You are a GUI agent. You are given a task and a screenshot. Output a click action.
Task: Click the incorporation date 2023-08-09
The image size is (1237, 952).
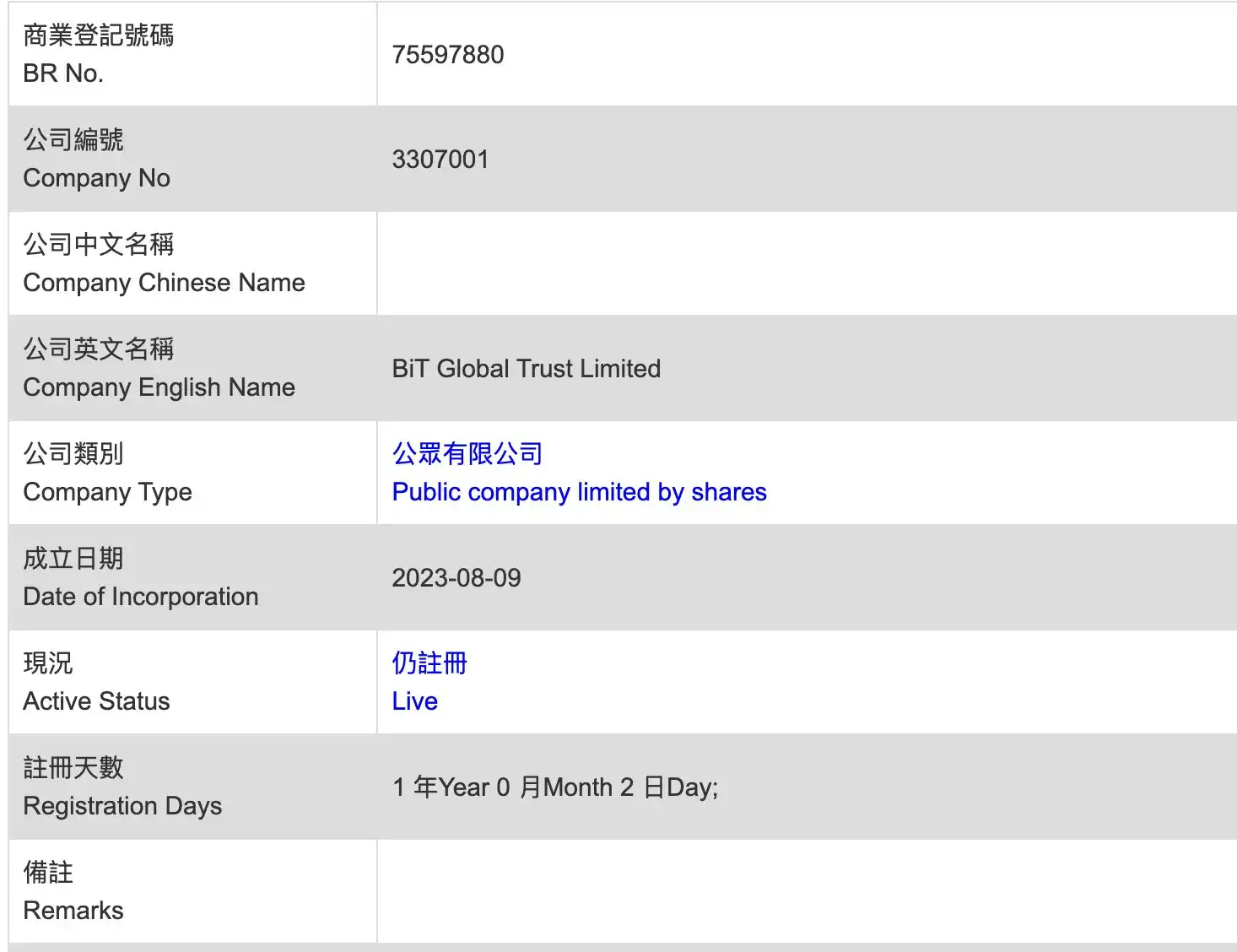(456, 578)
